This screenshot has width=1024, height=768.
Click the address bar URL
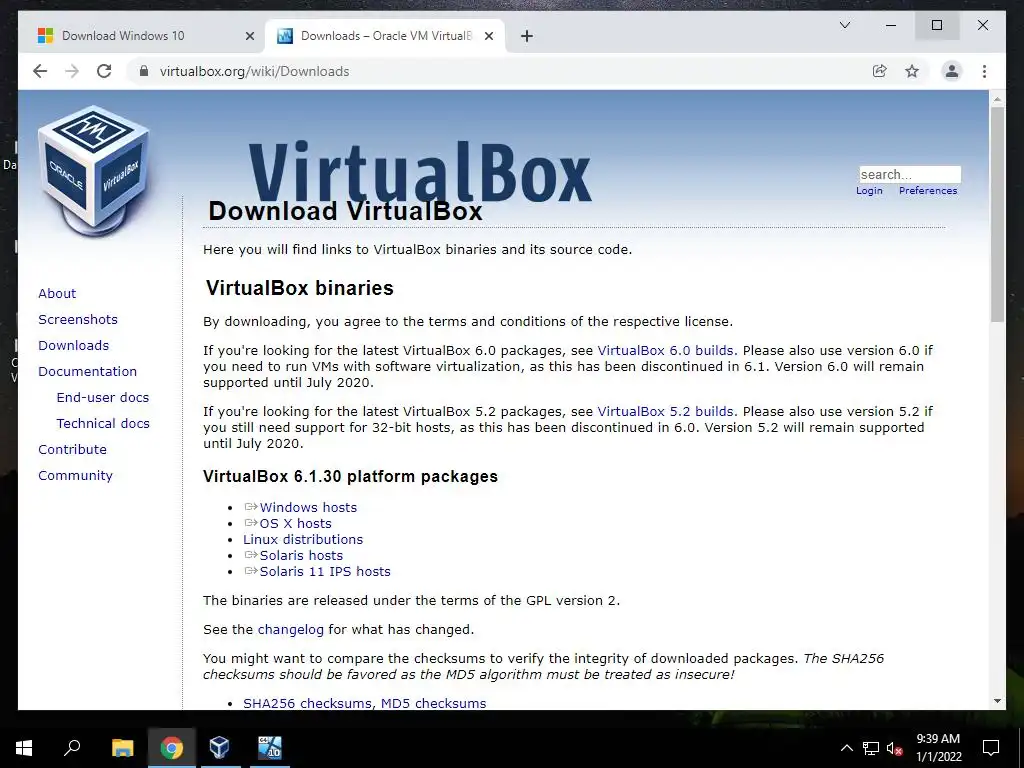254,71
